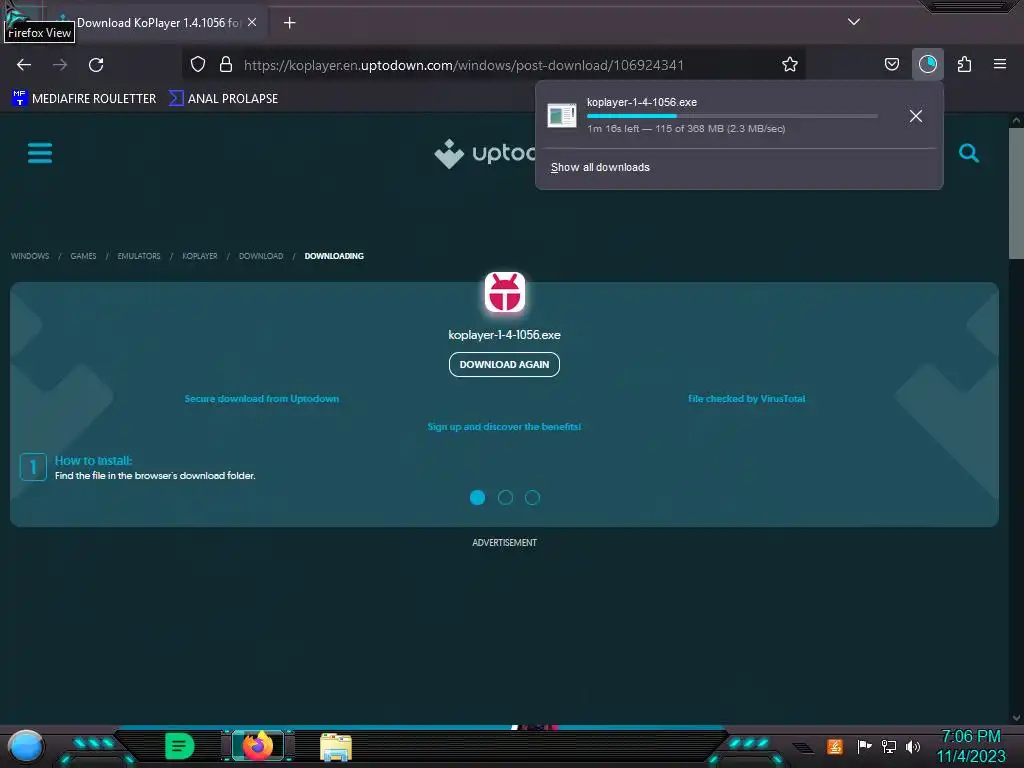Open the Firefox application hamburger menu
This screenshot has width=1024, height=768.
[999, 64]
